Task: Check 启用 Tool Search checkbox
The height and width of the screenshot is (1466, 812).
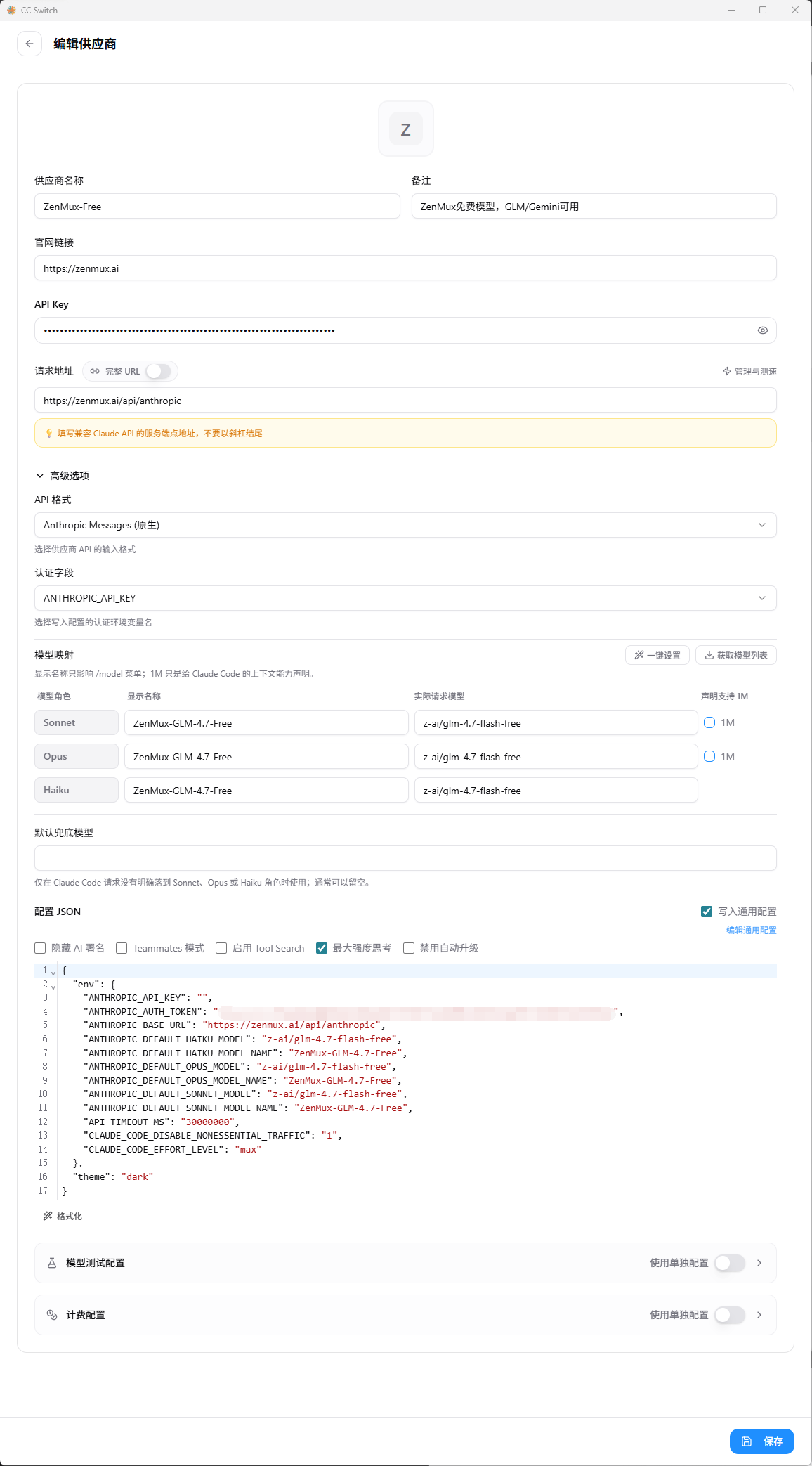Action: pyautogui.click(x=221, y=948)
